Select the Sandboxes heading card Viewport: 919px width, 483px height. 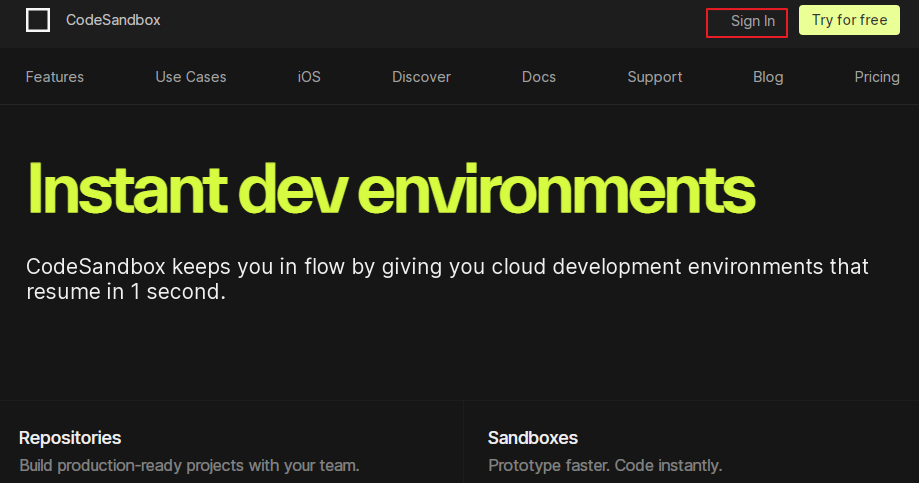click(x=533, y=438)
